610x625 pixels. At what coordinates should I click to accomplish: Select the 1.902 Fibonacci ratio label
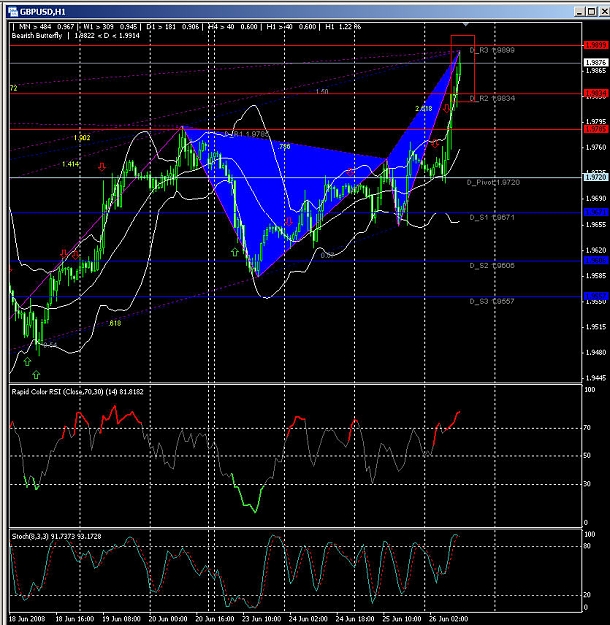[82, 138]
